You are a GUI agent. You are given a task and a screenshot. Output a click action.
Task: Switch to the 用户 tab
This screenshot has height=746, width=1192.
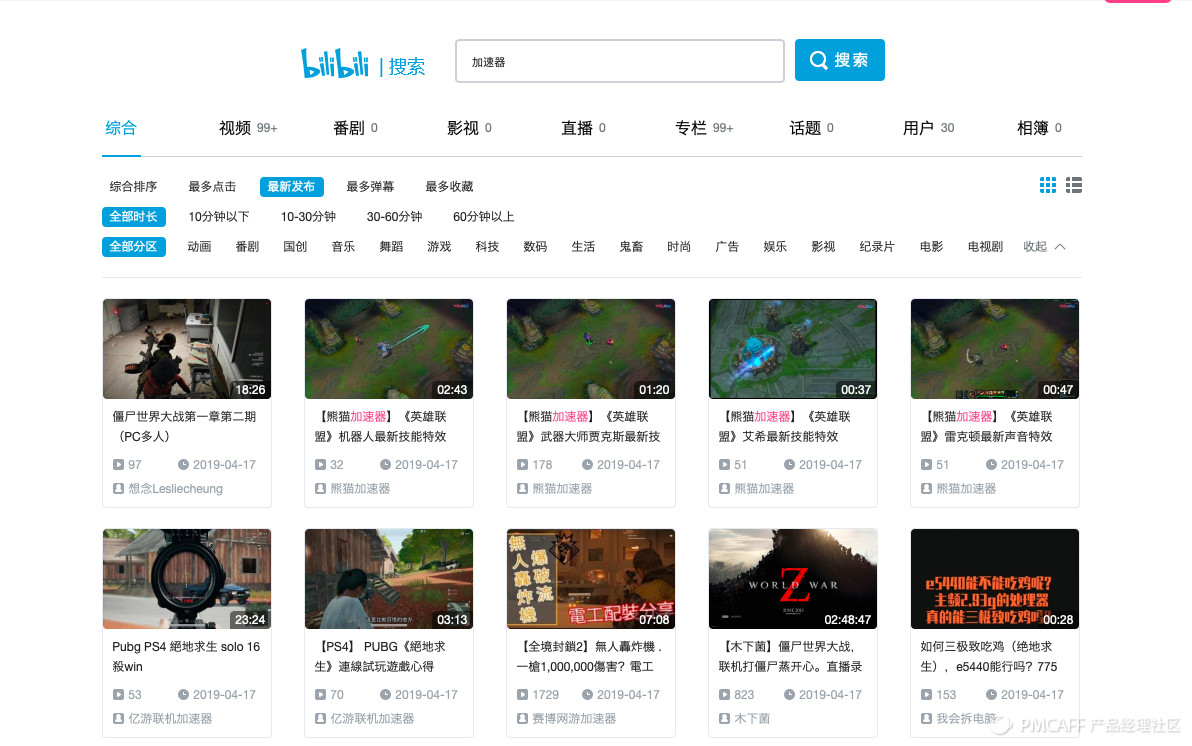tap(918, 128)
